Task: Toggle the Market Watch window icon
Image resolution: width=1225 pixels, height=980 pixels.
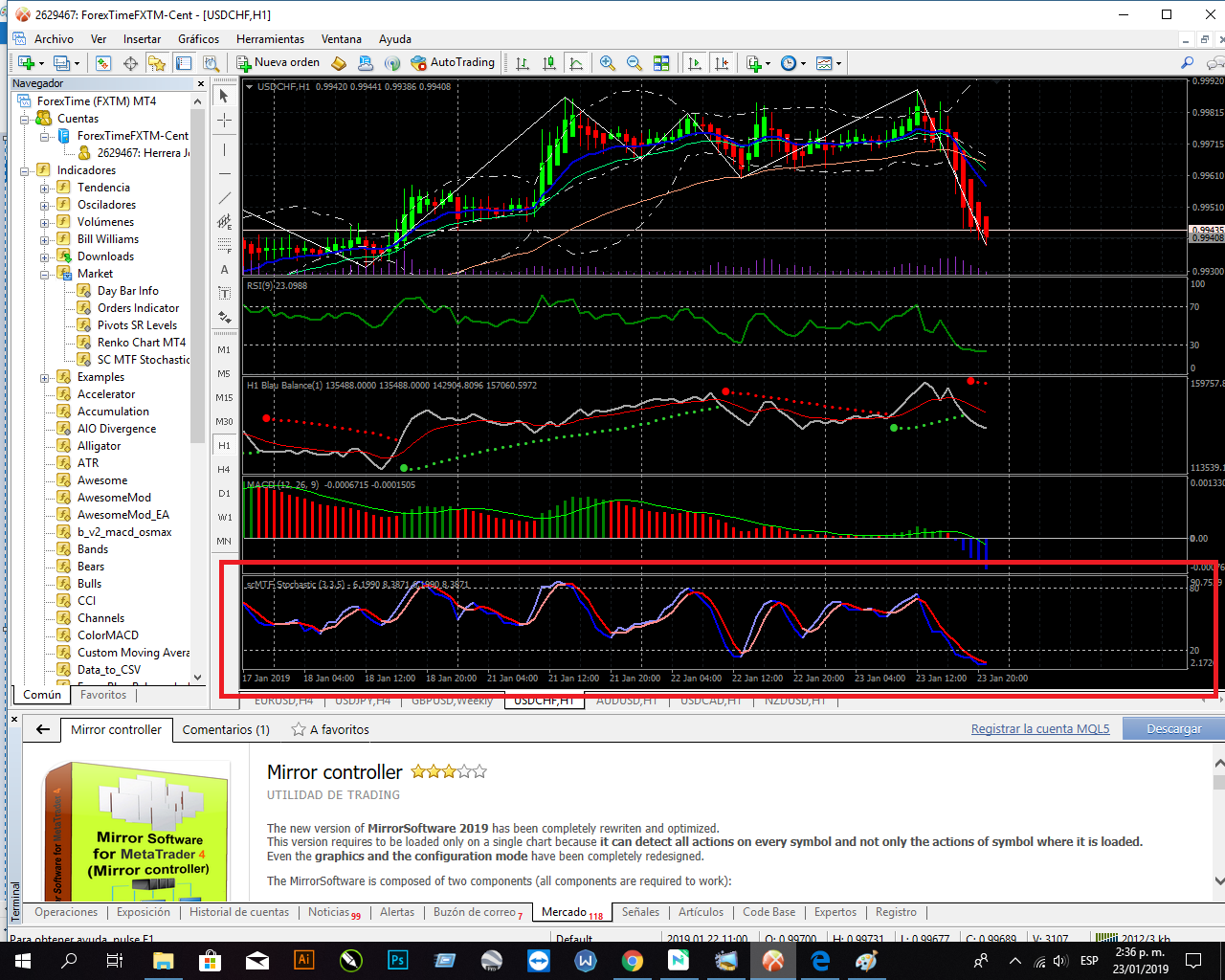Action: (103, 63)
